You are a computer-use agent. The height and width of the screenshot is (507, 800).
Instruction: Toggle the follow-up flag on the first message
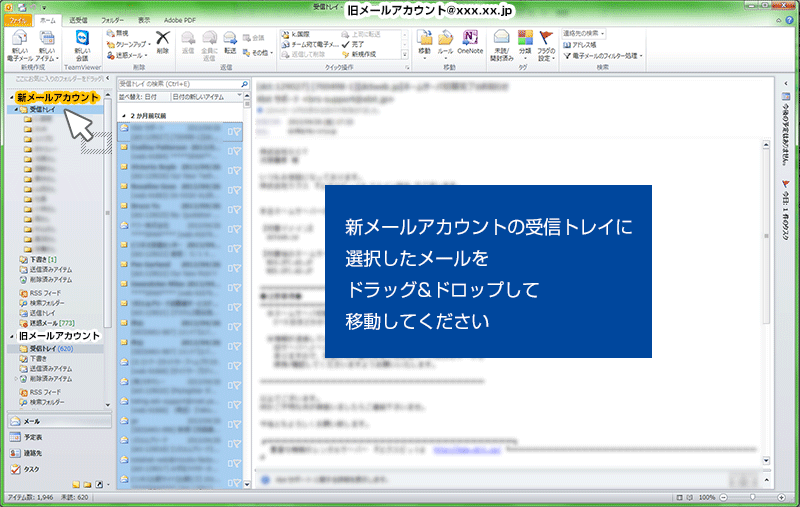pyautogui.click(x=236, y=132)
